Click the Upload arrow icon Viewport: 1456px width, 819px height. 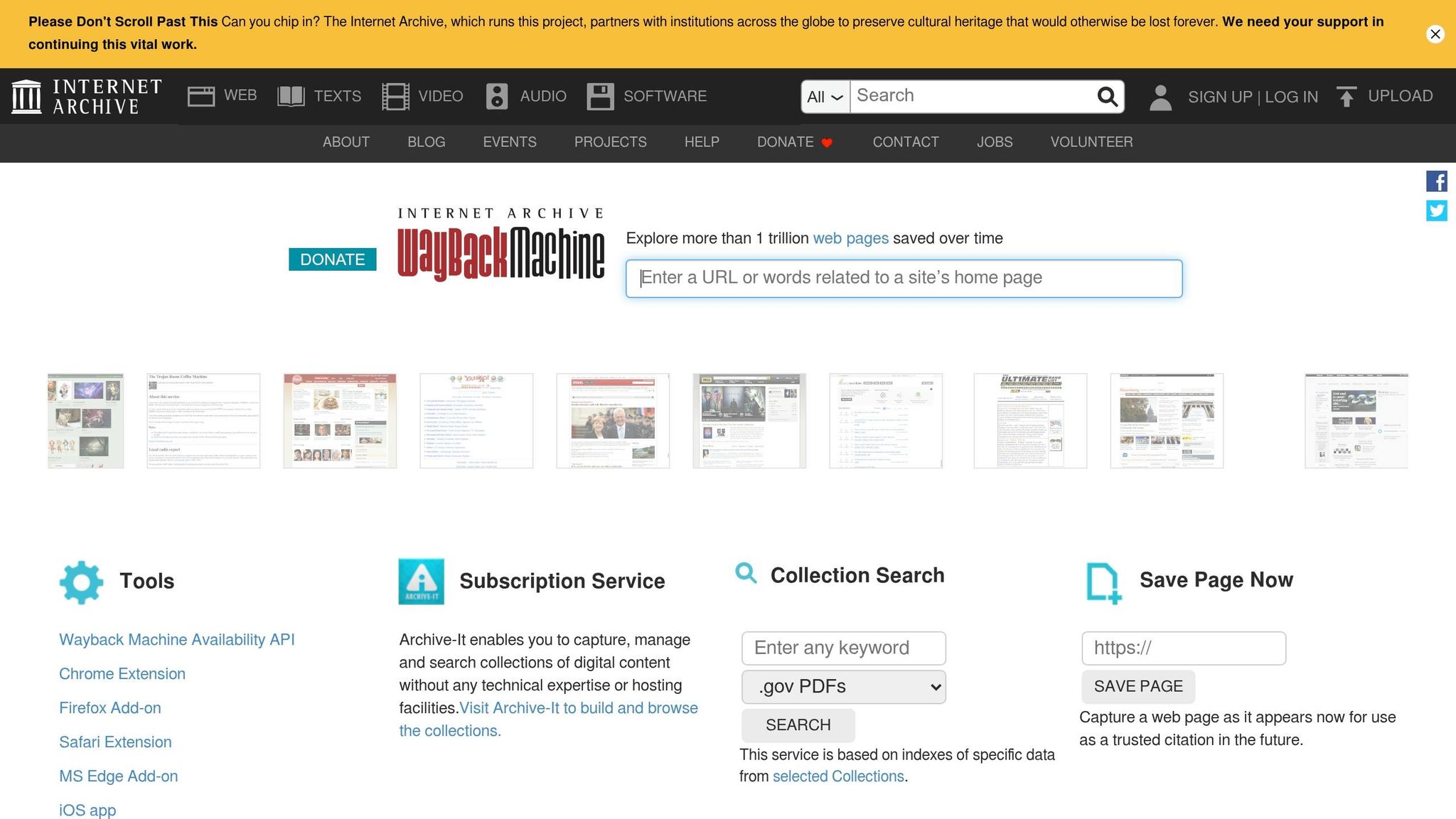pyautogui.click(x=1347, y=96)
